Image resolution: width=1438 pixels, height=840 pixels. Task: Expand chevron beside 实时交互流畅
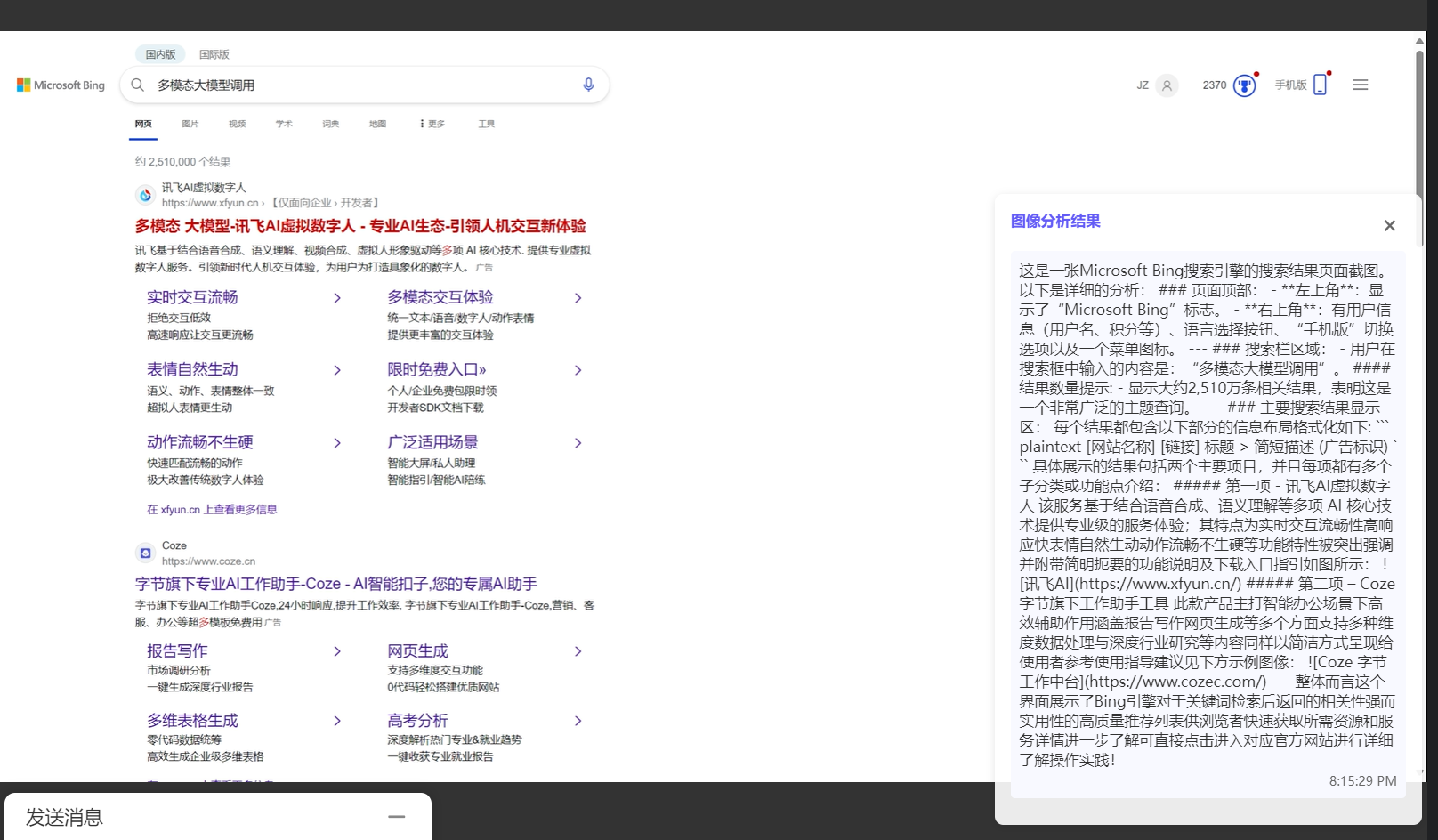(x=337, y=298)
